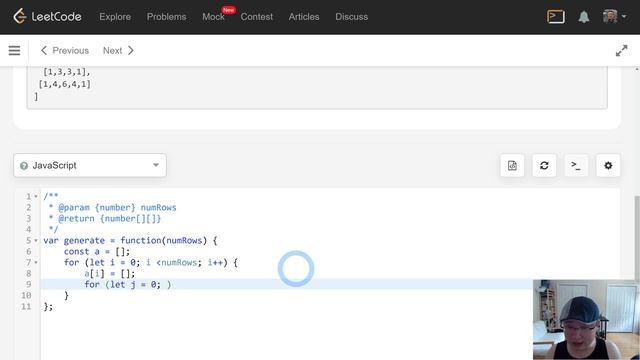Click the '[1,4,6,4,1]' example output row
Screen dimensions: 640x360
point(64,84)
